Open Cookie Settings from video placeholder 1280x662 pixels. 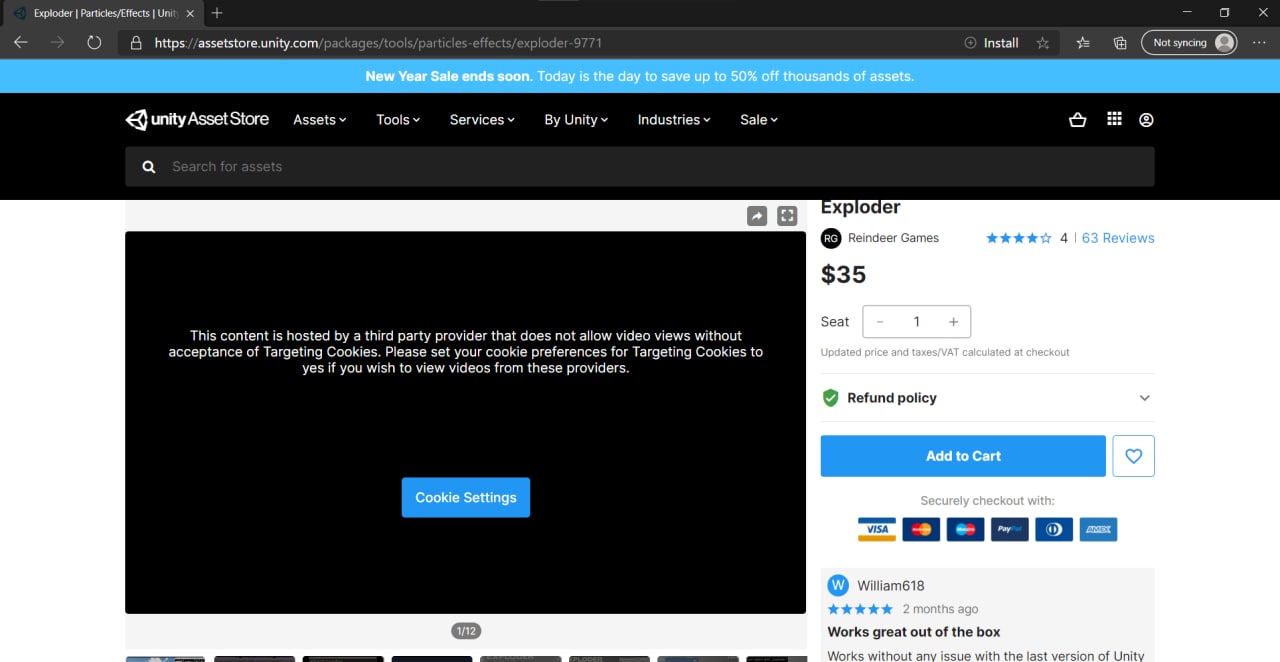(466, 497)
